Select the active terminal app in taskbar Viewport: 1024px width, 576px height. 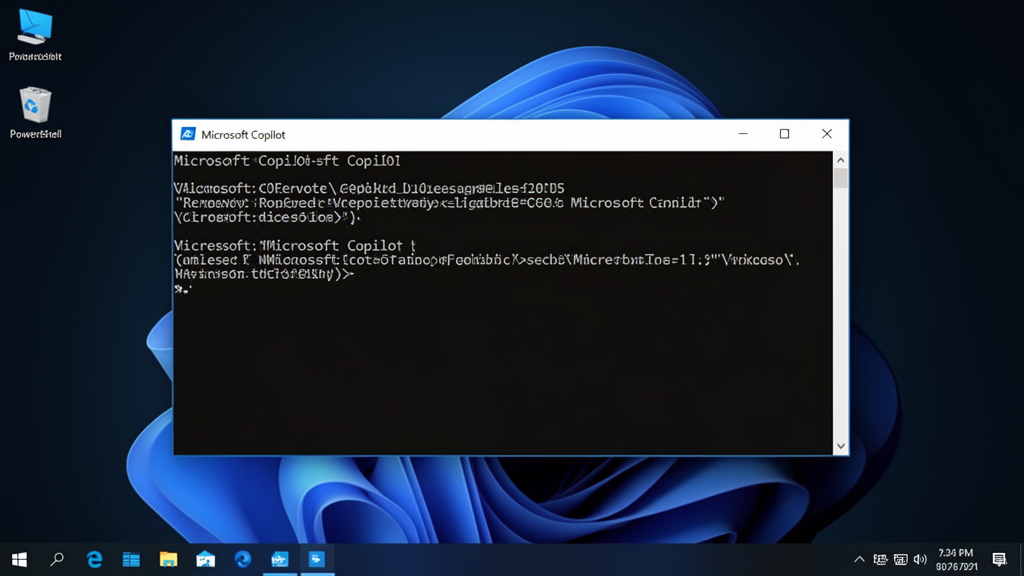pyautogui.click(x=317, y=559)
